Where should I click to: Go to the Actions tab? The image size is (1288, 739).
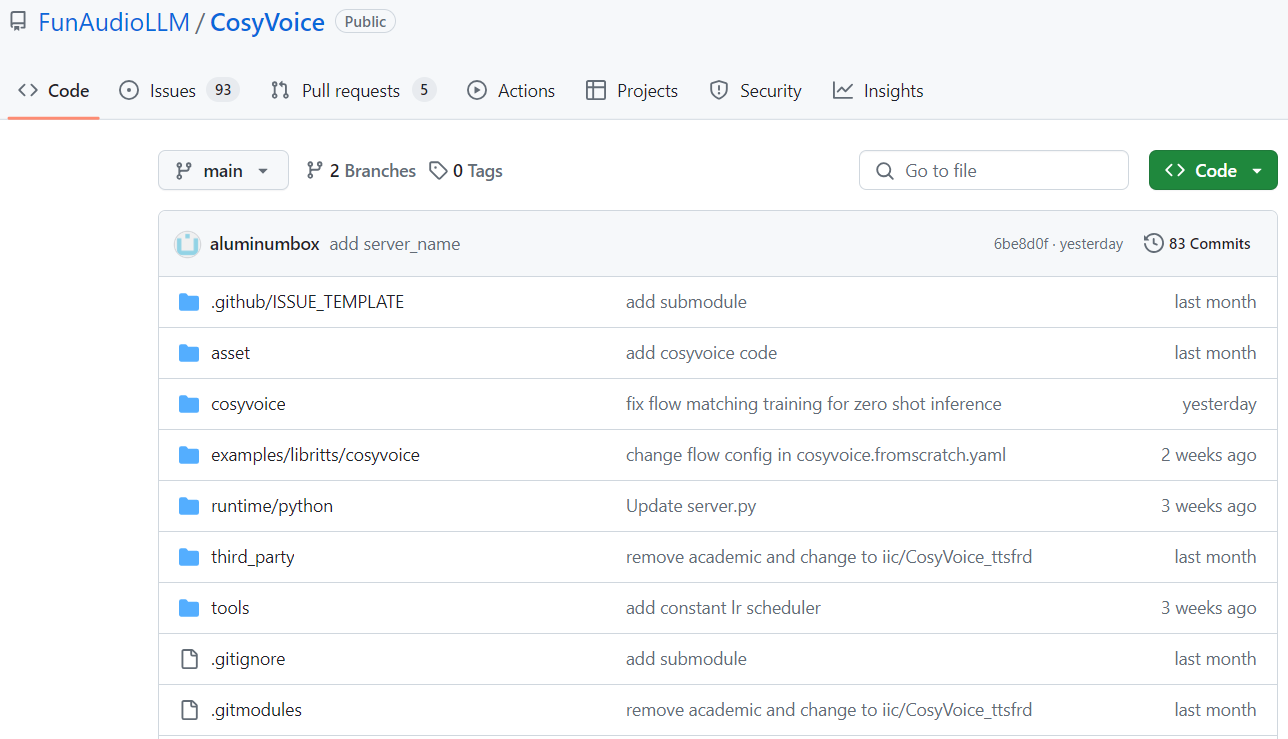511,91
